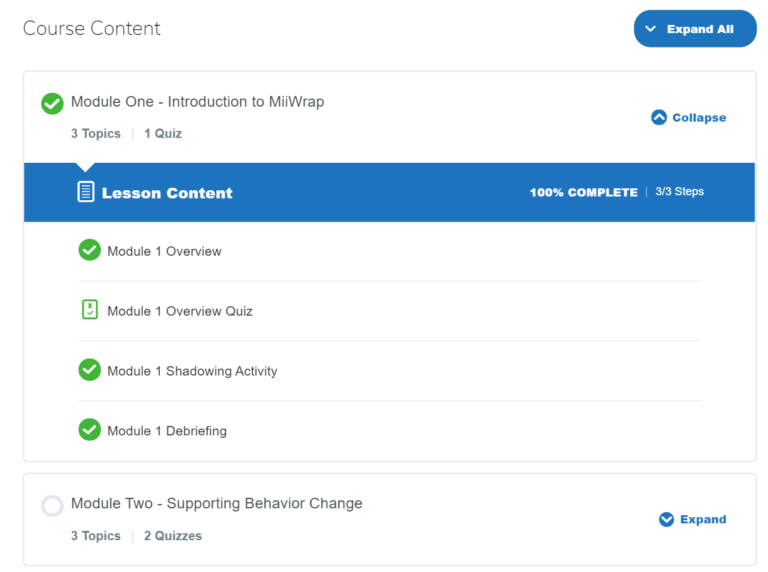Open Module 1 Debriefing topic
Screen dimensions: 768x572
click(x=167, y=431)
